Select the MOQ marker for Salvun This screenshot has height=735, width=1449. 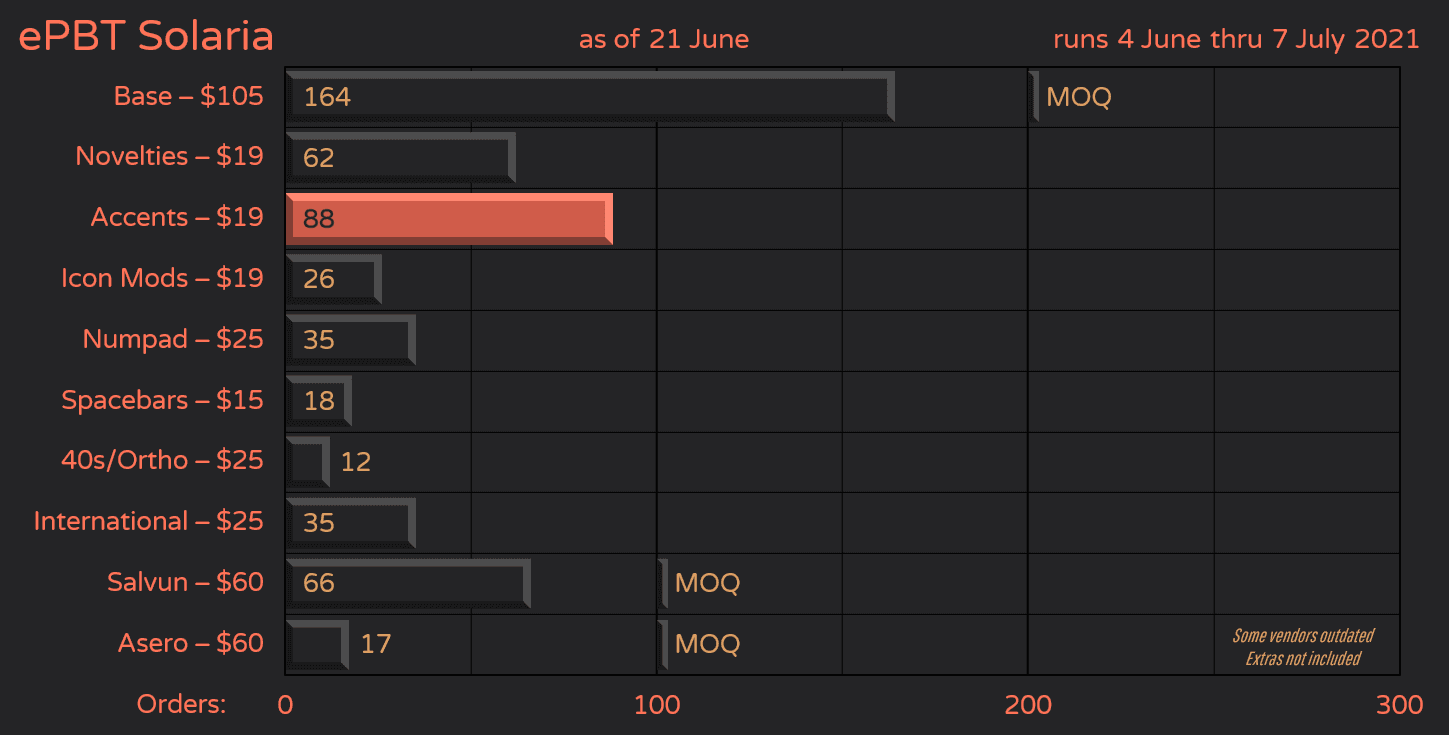click(x=661, y=583)
